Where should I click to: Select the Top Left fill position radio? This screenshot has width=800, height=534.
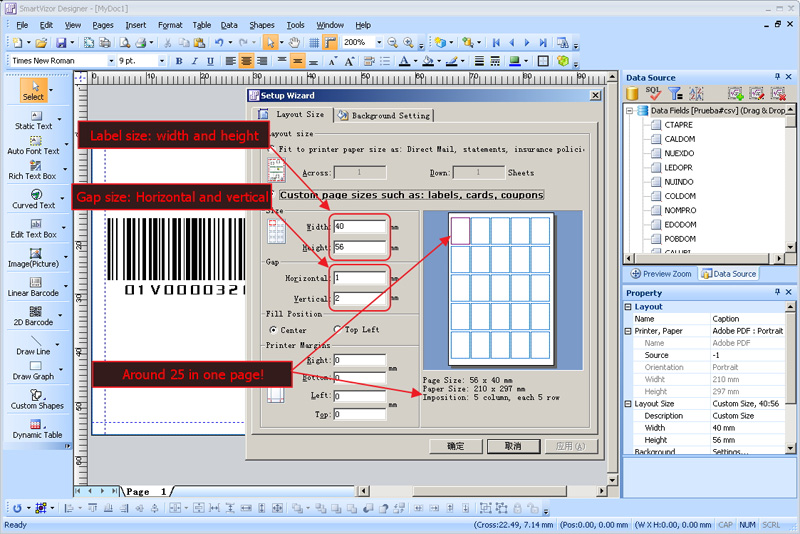337,329
